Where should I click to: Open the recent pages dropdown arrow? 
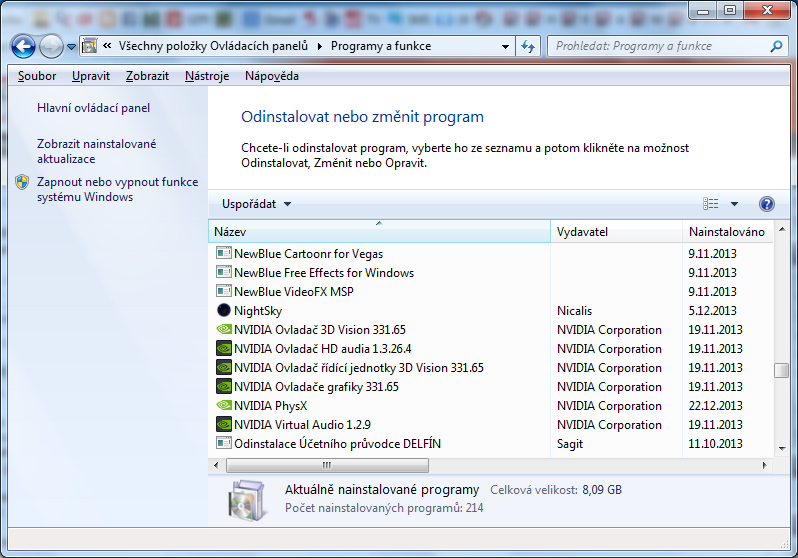click(x=71, y=47)
